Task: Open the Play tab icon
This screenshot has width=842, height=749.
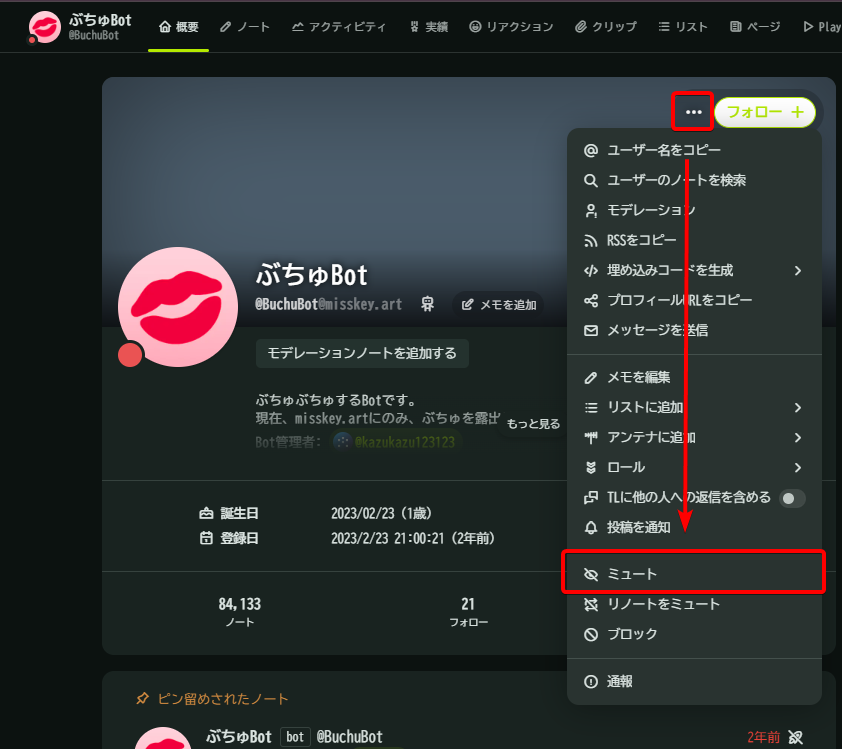Action: click(x=808, y=26)
